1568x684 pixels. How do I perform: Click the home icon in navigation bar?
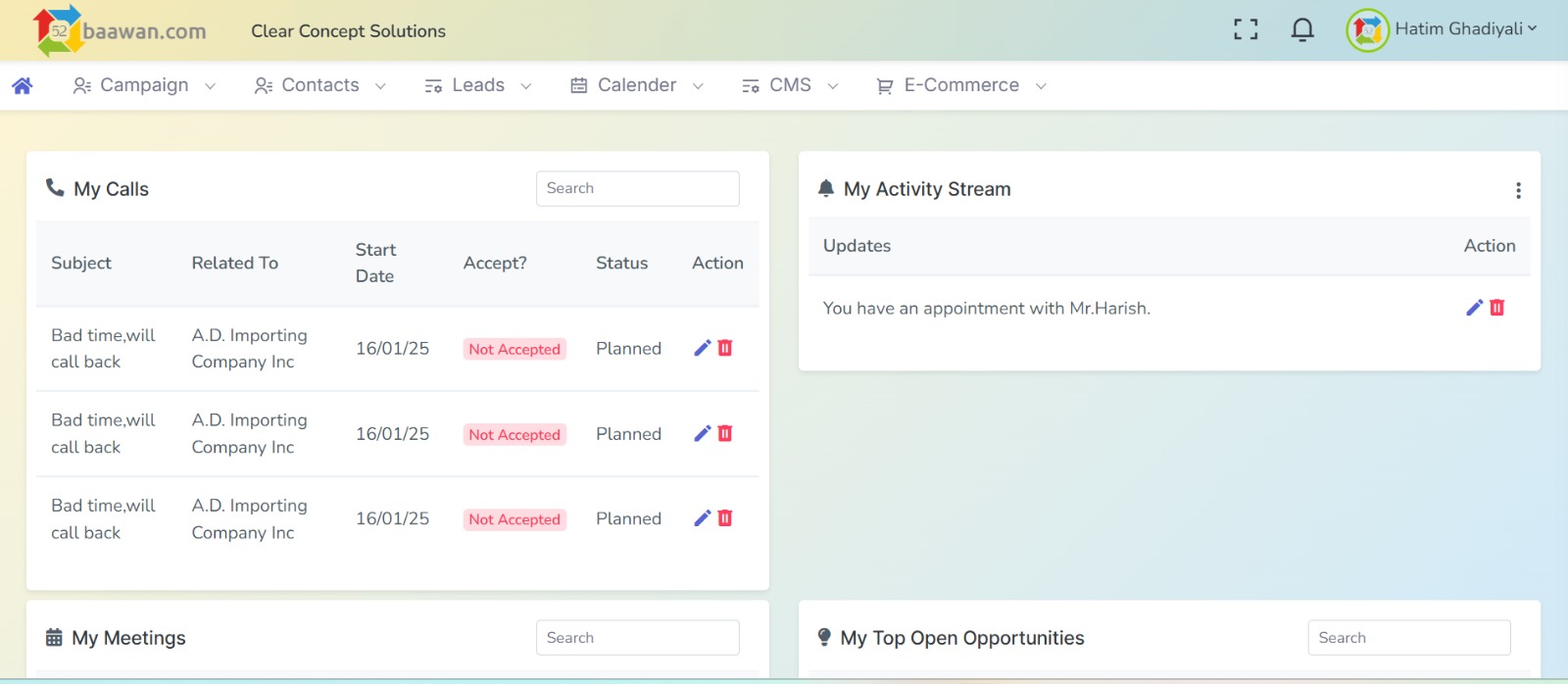tap(23, 86)
